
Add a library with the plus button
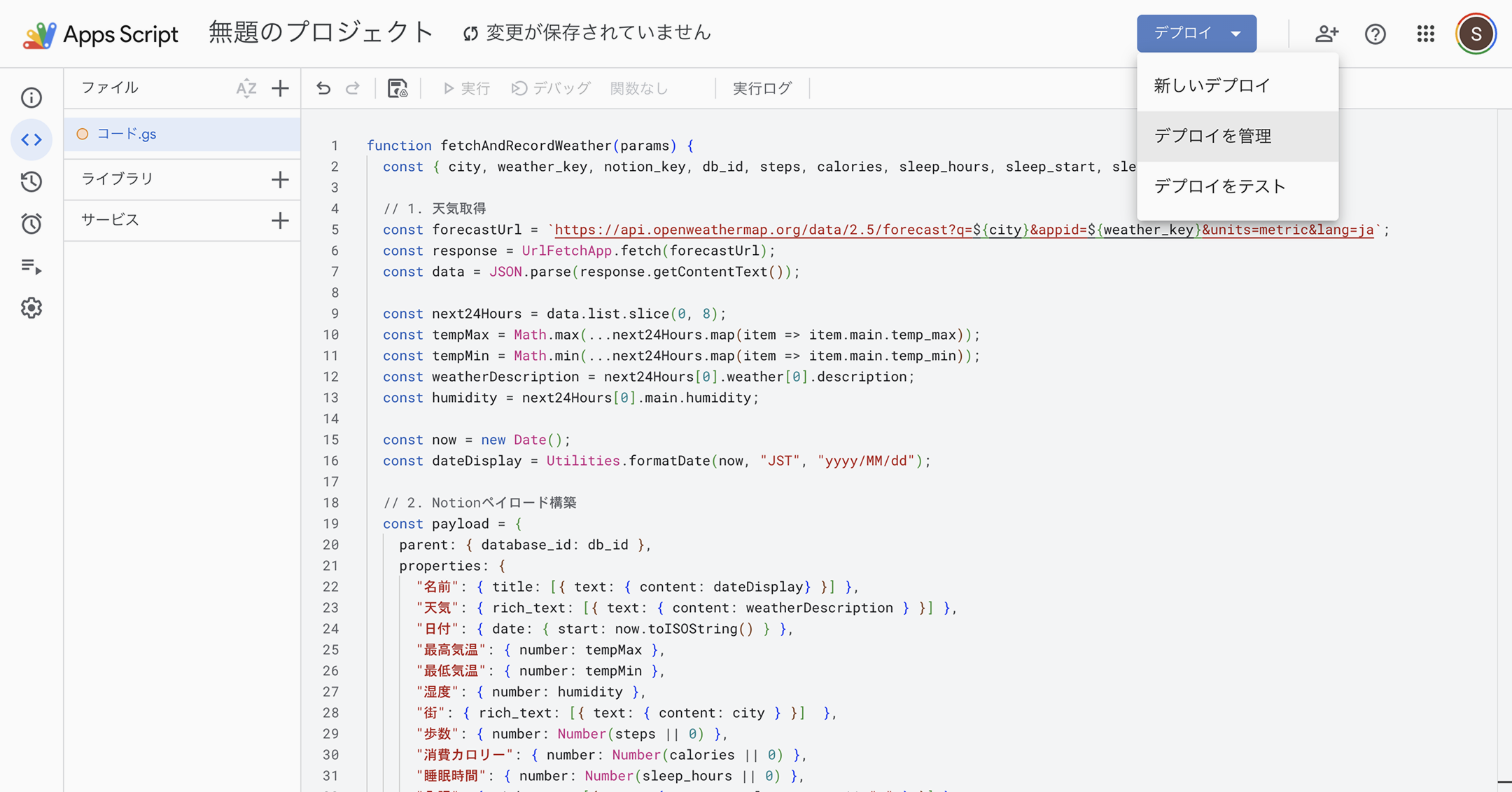click(280, 179)
